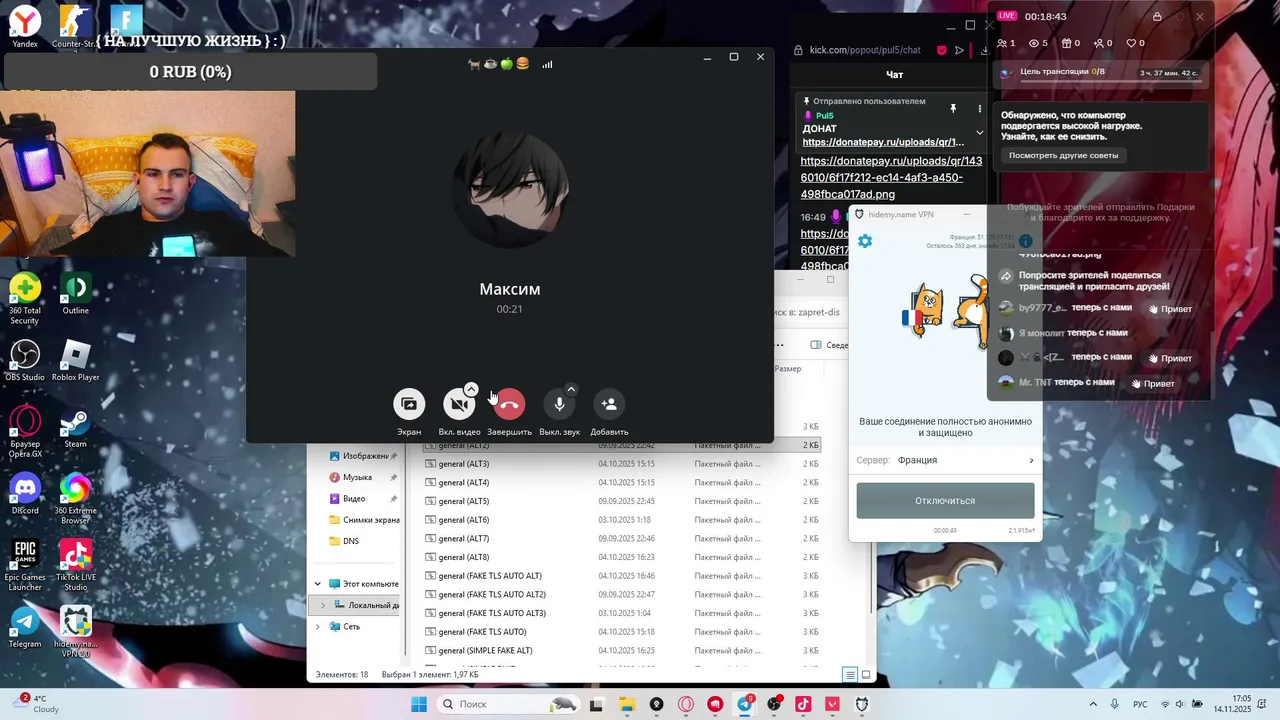Image resolution: width=1280 pixels, height=720 pixels.
Task: Click the share arrow icon in LIVE chat
Action: pos(1007,275)
